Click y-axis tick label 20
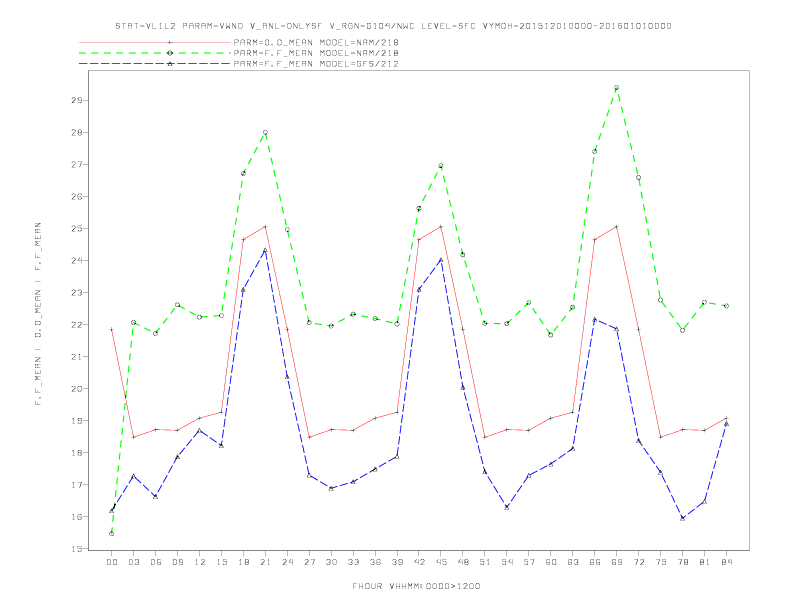Image resolution: width=792 pixels, height=612 pixels. click(76, 389)
